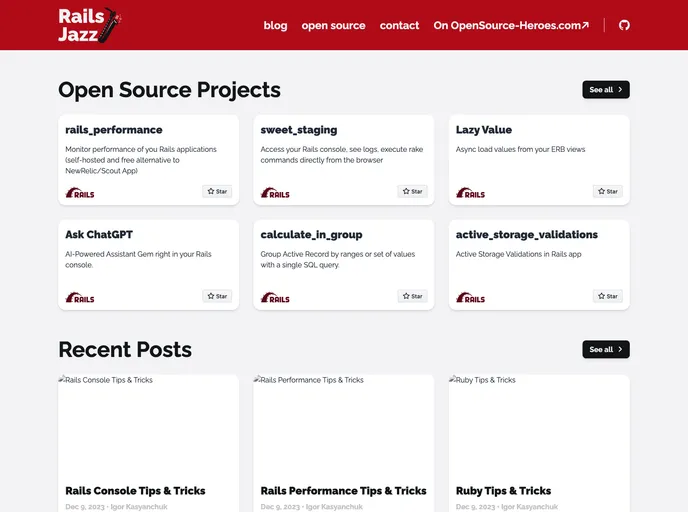Click the Rails Performance Tips thumbnail image
This screenshot has width=688, height=512.
[344, 426]
